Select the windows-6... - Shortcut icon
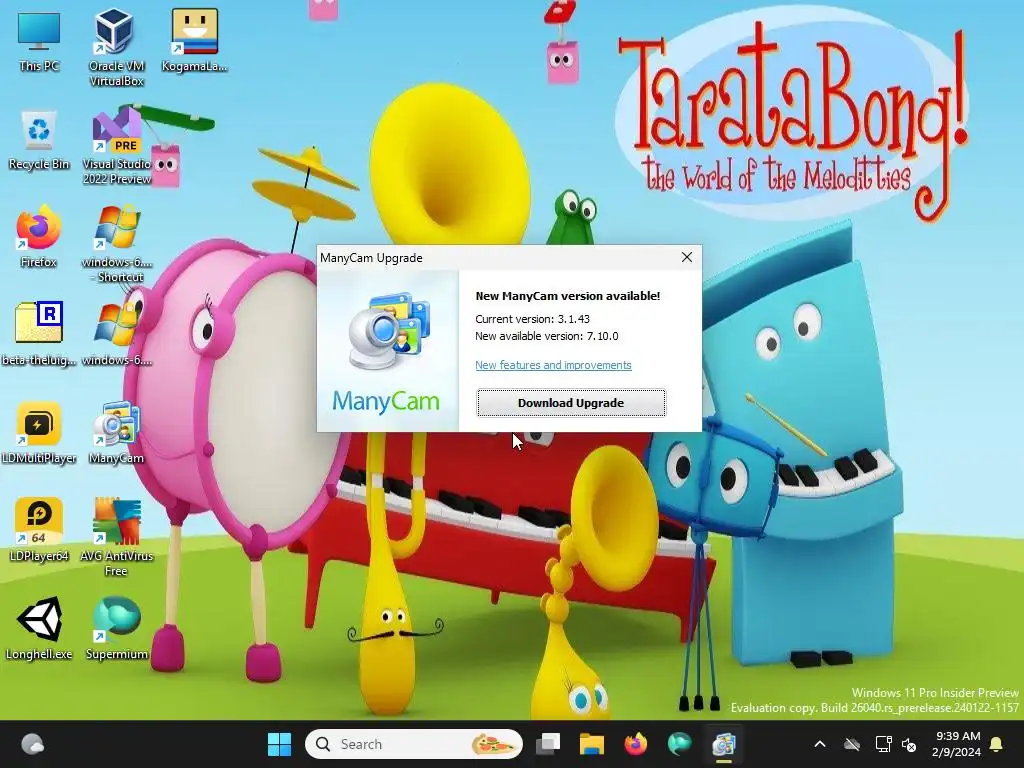 tap(117, 244)
